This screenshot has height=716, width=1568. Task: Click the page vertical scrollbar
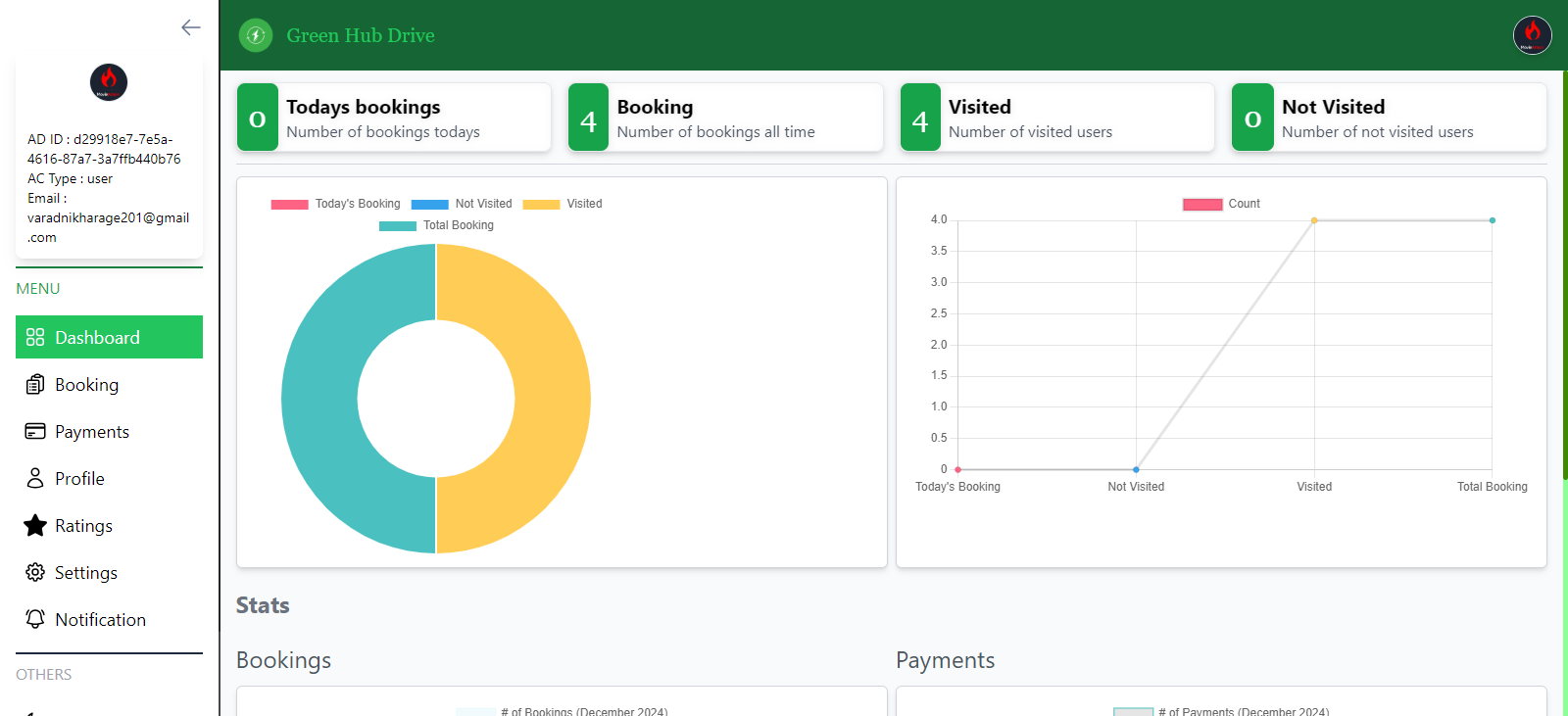[1565, 274]
